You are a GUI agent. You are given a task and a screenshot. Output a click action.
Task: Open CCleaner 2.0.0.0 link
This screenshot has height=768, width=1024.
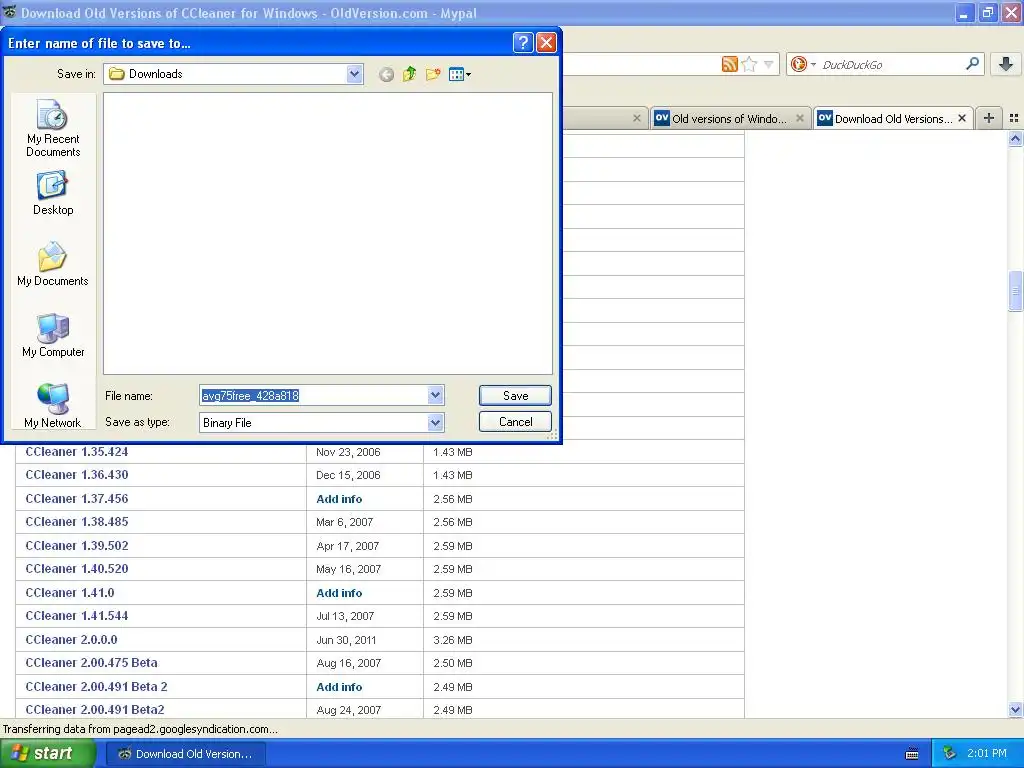point(71,640)
